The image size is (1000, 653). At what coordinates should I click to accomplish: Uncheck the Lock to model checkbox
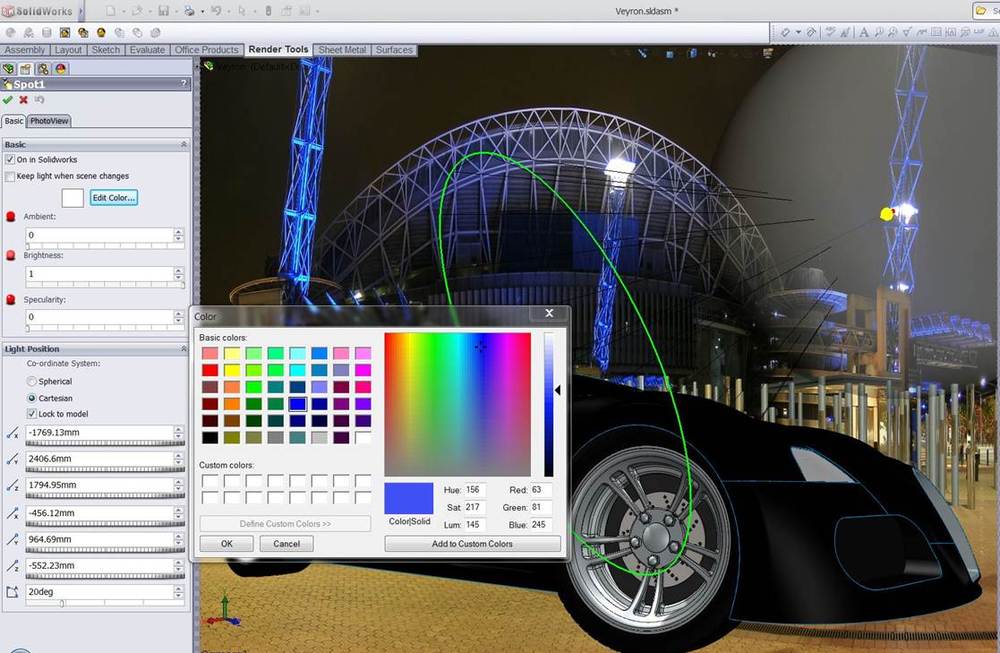pos(32,414)
